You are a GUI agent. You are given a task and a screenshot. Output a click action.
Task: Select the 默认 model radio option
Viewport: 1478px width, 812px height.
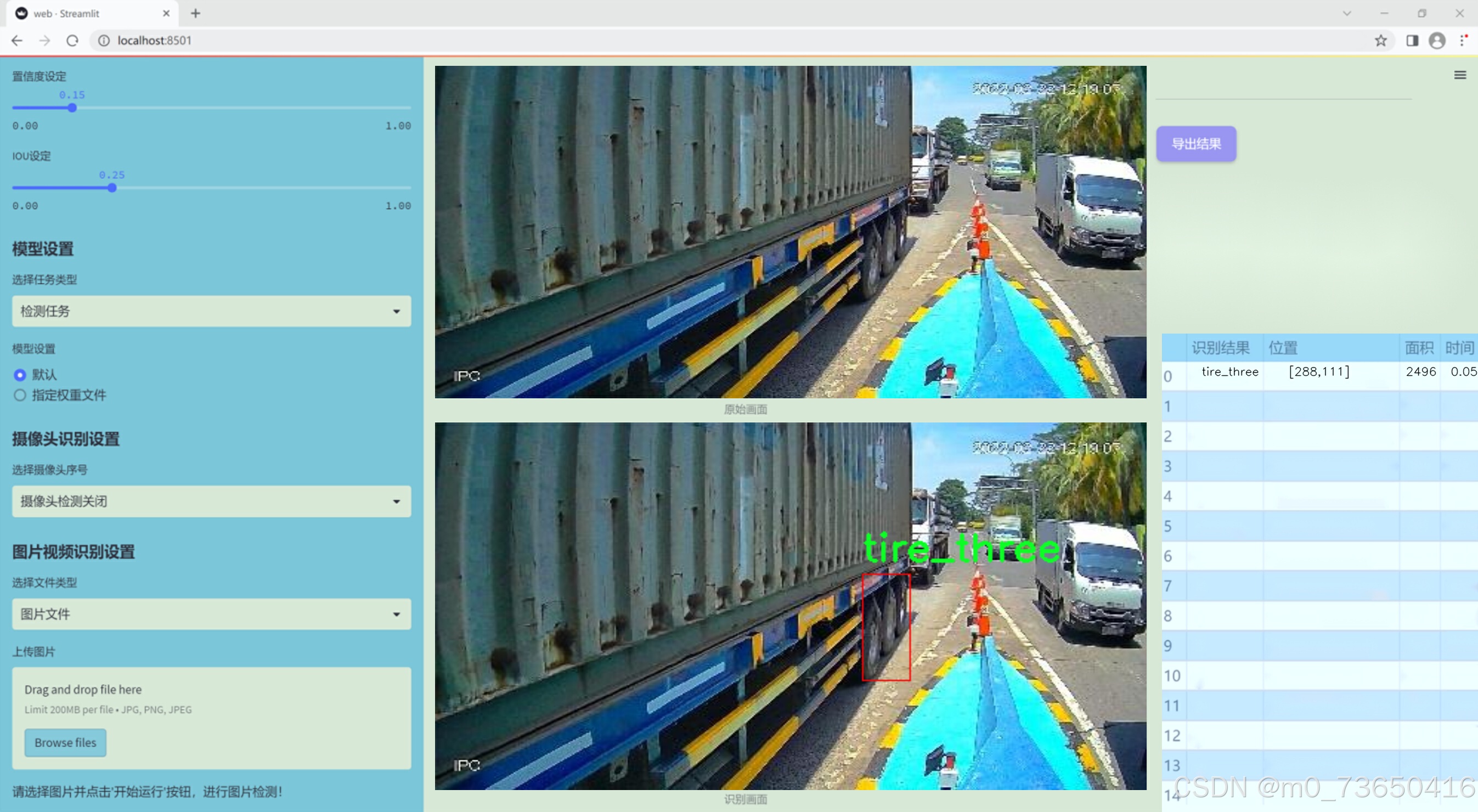coord(20,375)
